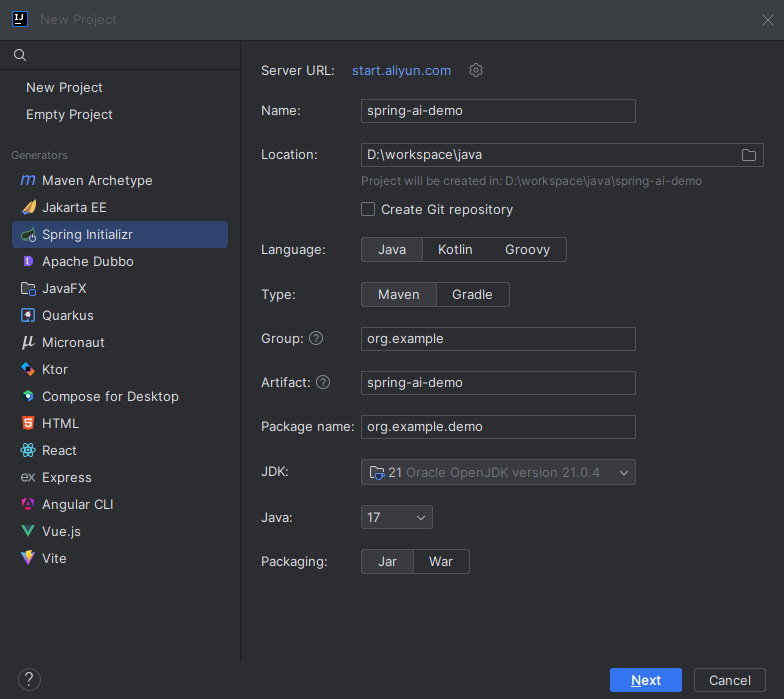
Task: Select the Angular CLI generator label
Action: (78, 504)
